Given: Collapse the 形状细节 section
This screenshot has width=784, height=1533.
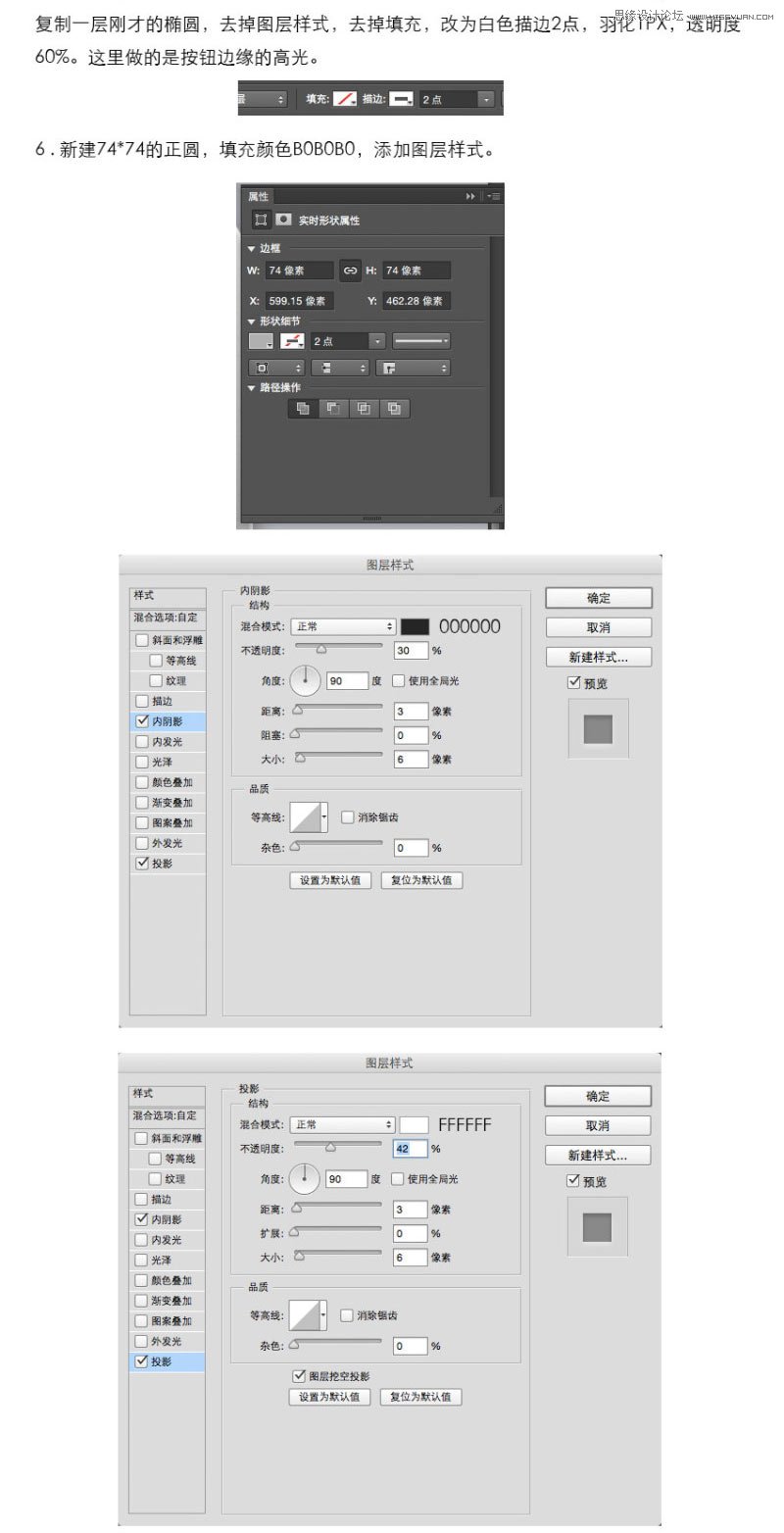Looking at the screenshot, I should pyautogui.click(x=252, y=321).
